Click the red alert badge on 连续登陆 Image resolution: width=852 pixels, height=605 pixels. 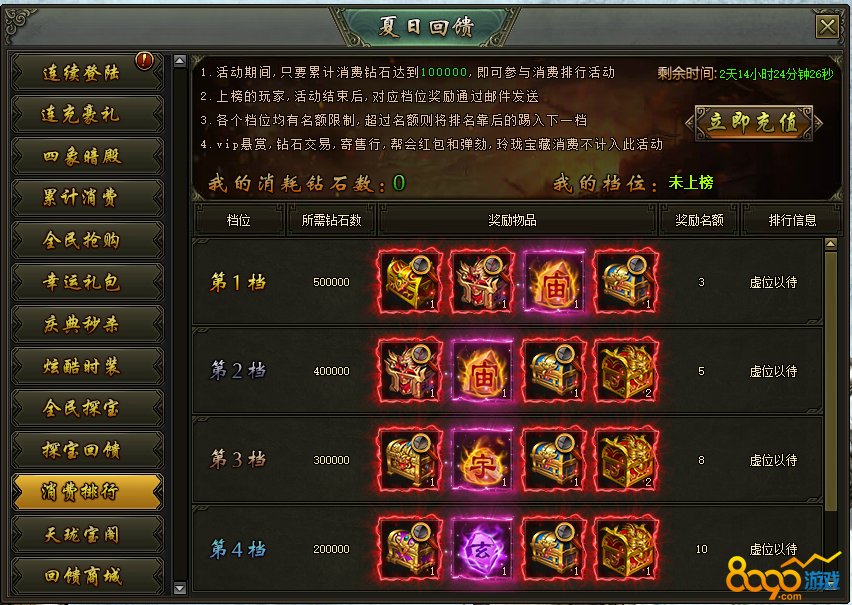tap(144, 60)
